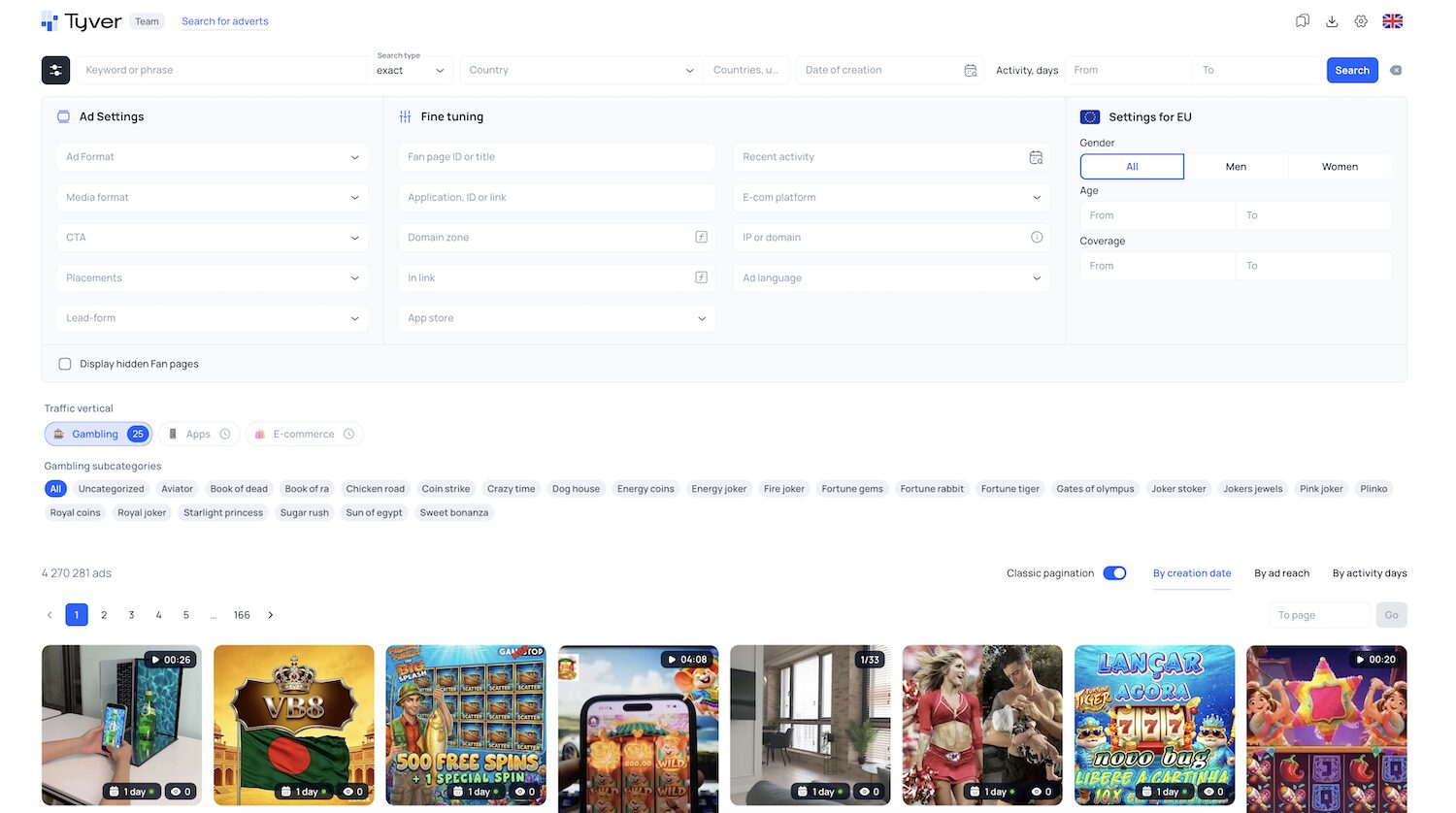Expand the Ad Format dropdown
This screenshot has height=813, width=1456.
(x=212, y=157)
